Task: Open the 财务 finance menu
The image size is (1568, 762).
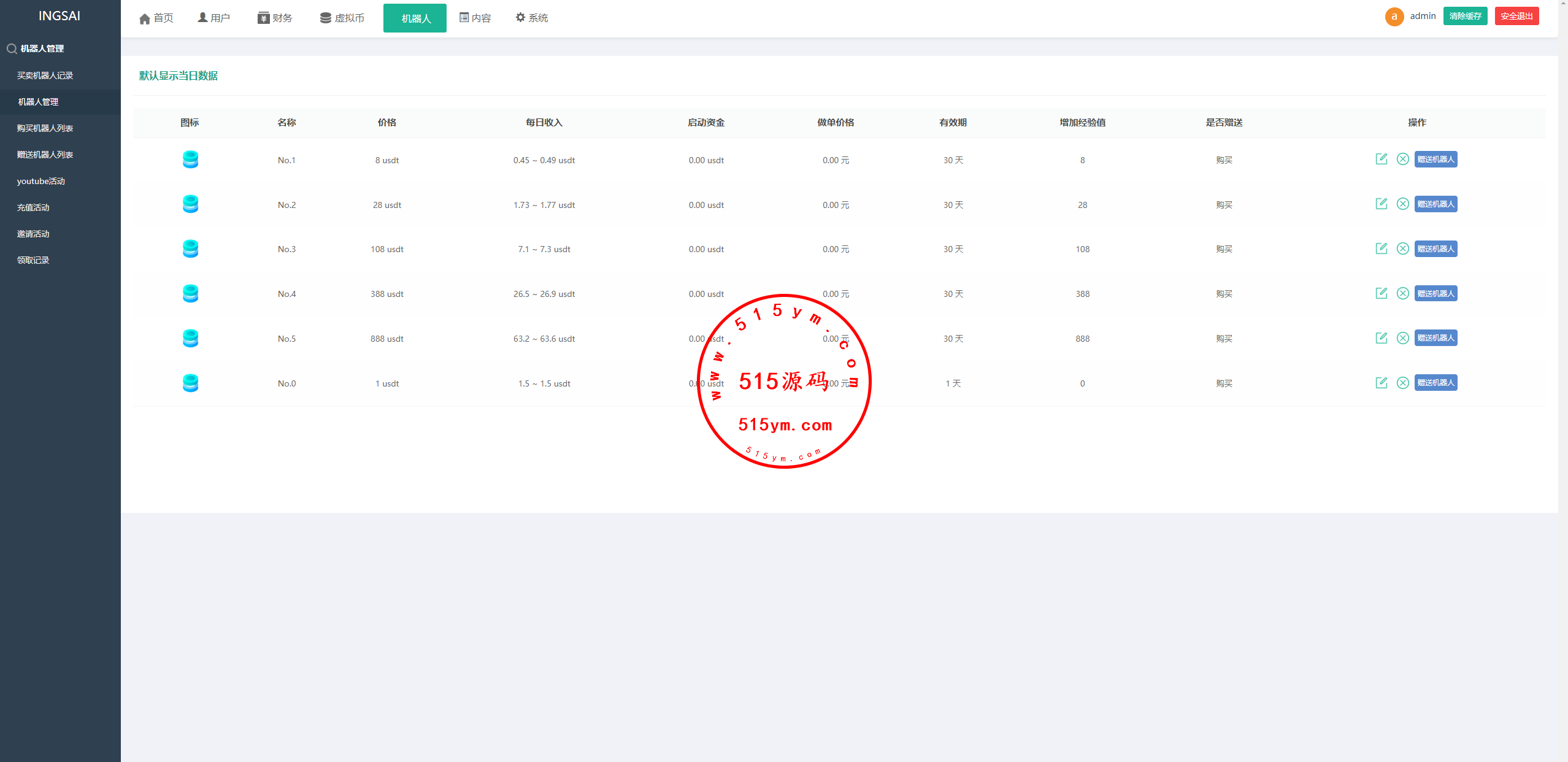Action: pos(275,18)
